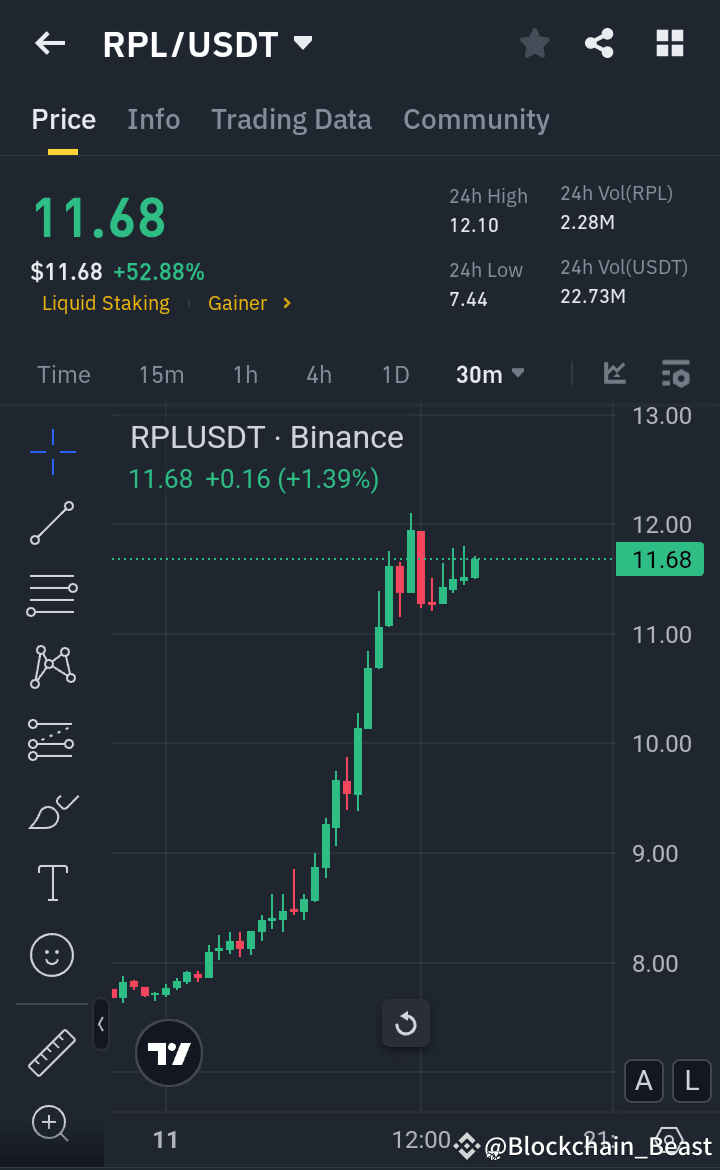This screenshot has height=1170, width=720.
Task: Click the 24h Vol(RPL) value 2.28M
Action: [x=587, y=222]
